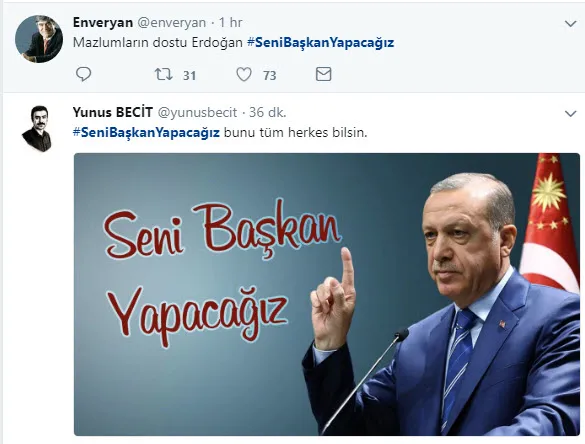Open the 36 dk. tweet timestamp
Image resolution: width=585 pixels, height=444 pixels.
point(268,112)
